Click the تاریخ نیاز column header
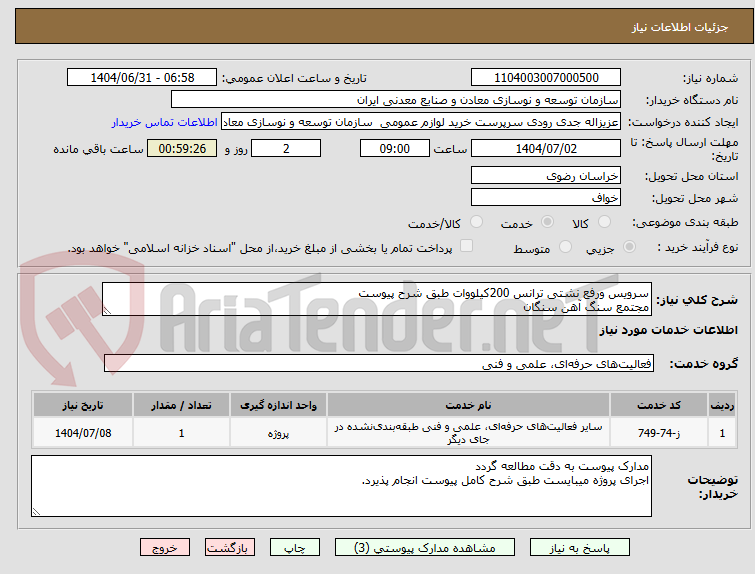755x574 pixels. (83, 405)
